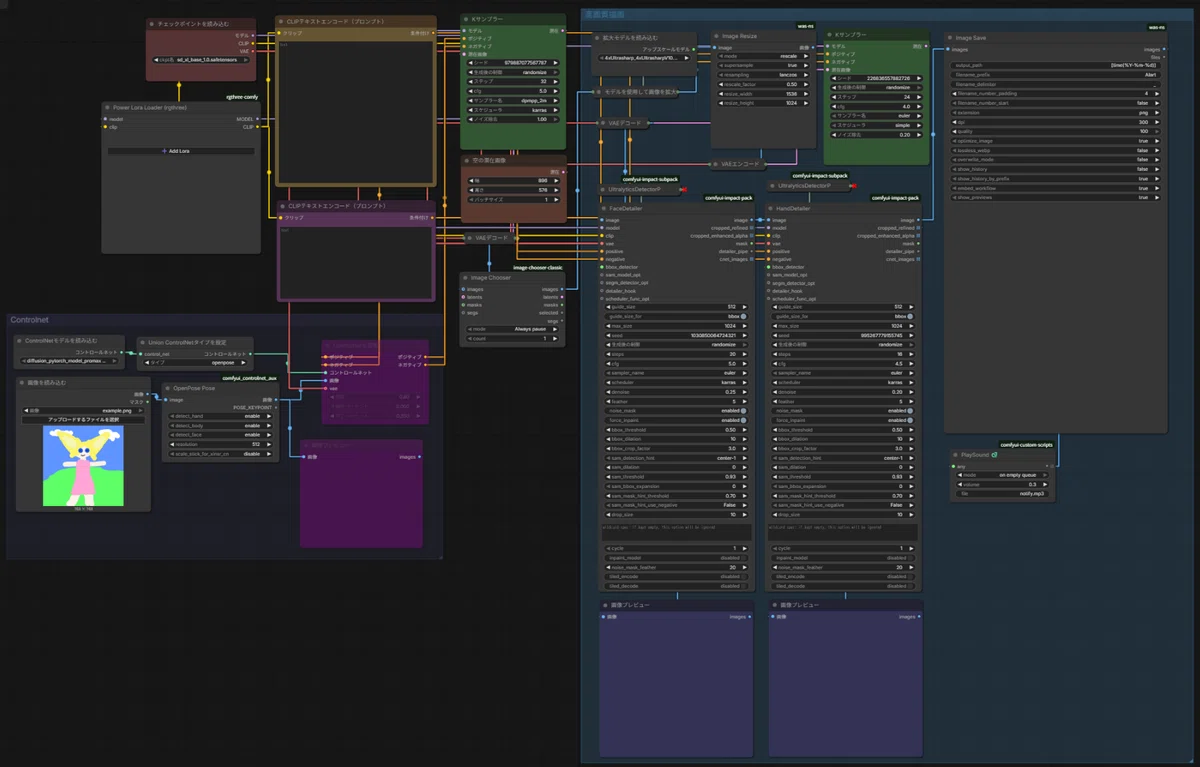Screen dimensions: 1200x767
Task: Open the sd_xl_base_1.0.safetensors checkpoint selector
Action: [200, 59]
